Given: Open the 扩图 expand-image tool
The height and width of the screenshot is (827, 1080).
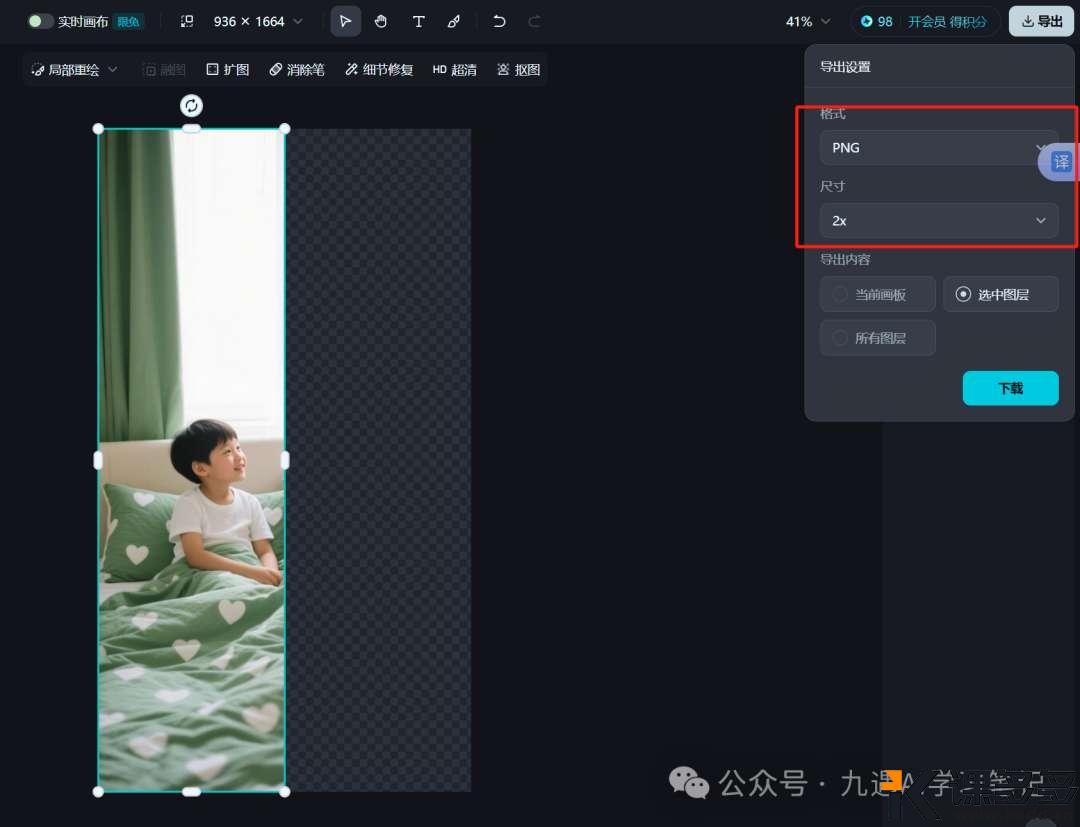Looking at the screenshot, I should point(227,69).
